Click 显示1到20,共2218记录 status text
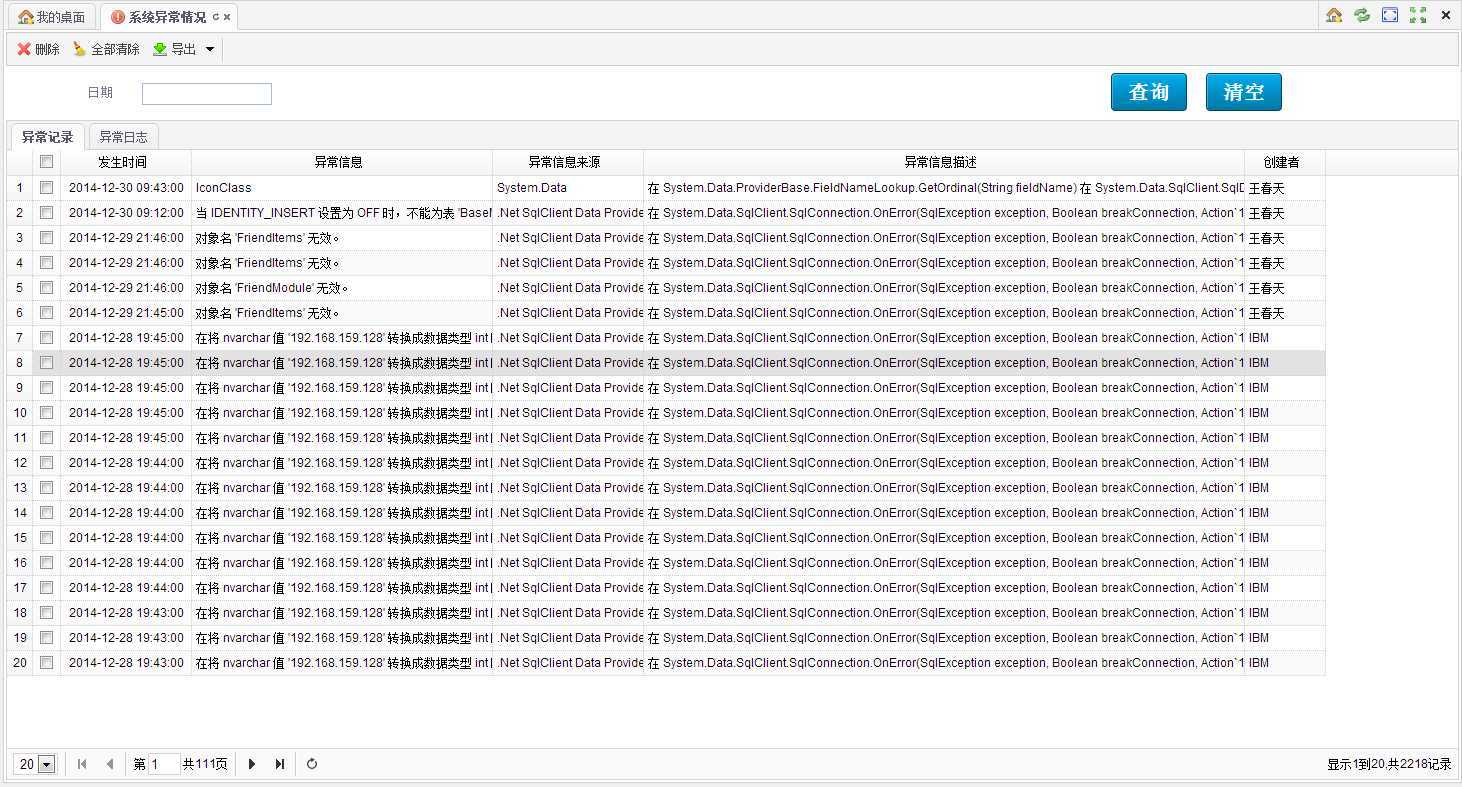The height and width of the screenshot is (787, 1462). coord(1389,764)
